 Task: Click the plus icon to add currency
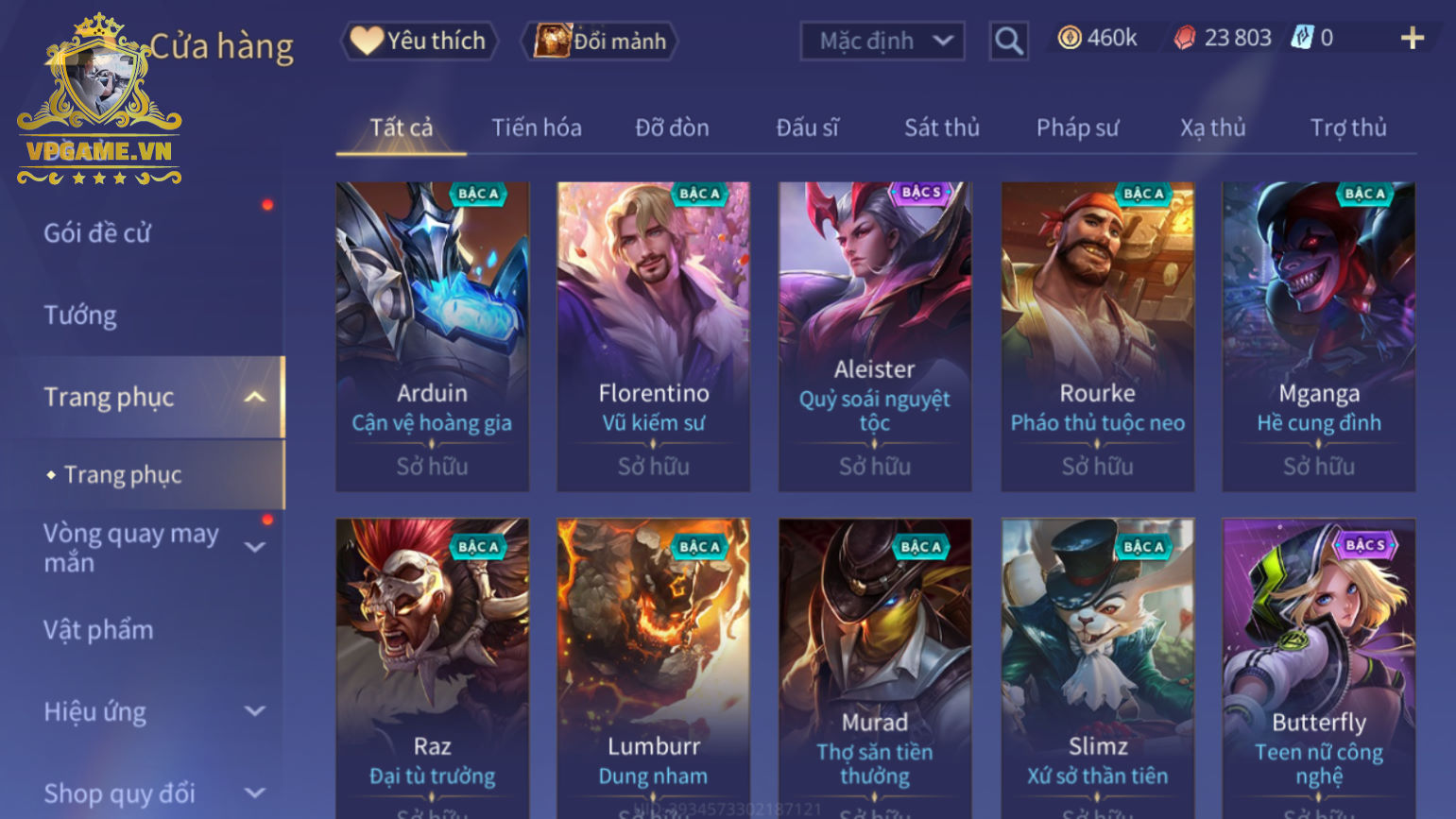(x=1412, y=38)
